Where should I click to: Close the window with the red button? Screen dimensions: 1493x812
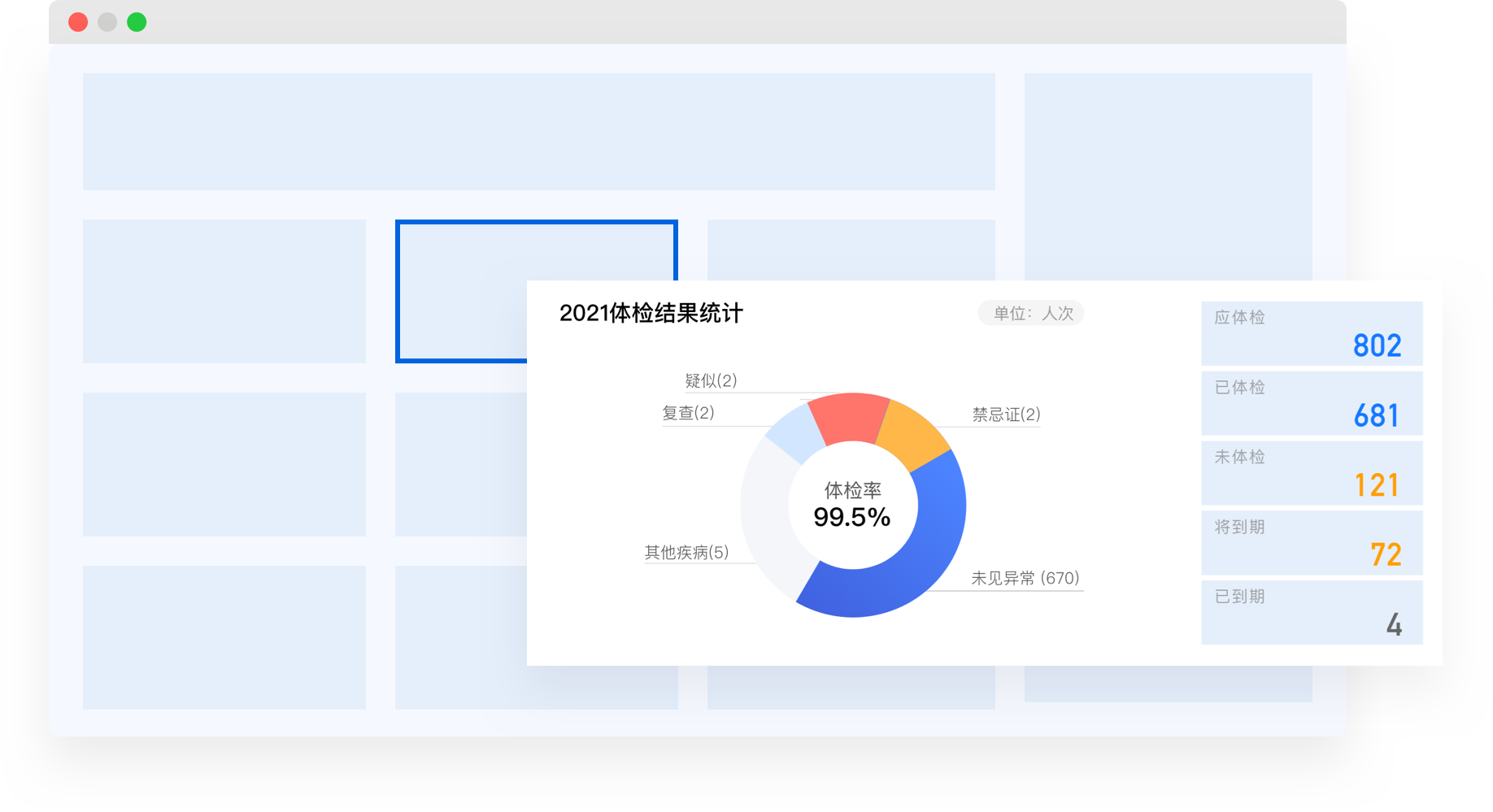[78, 22]
